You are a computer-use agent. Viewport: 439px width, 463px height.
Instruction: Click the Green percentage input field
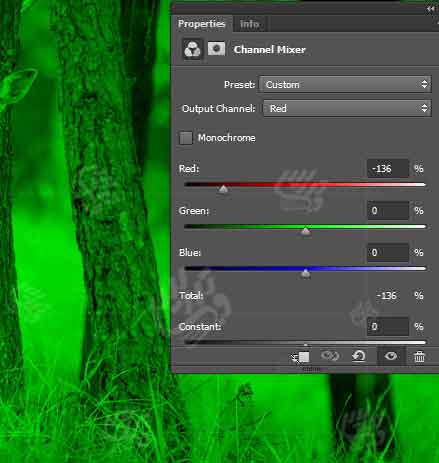pos(388,211)
